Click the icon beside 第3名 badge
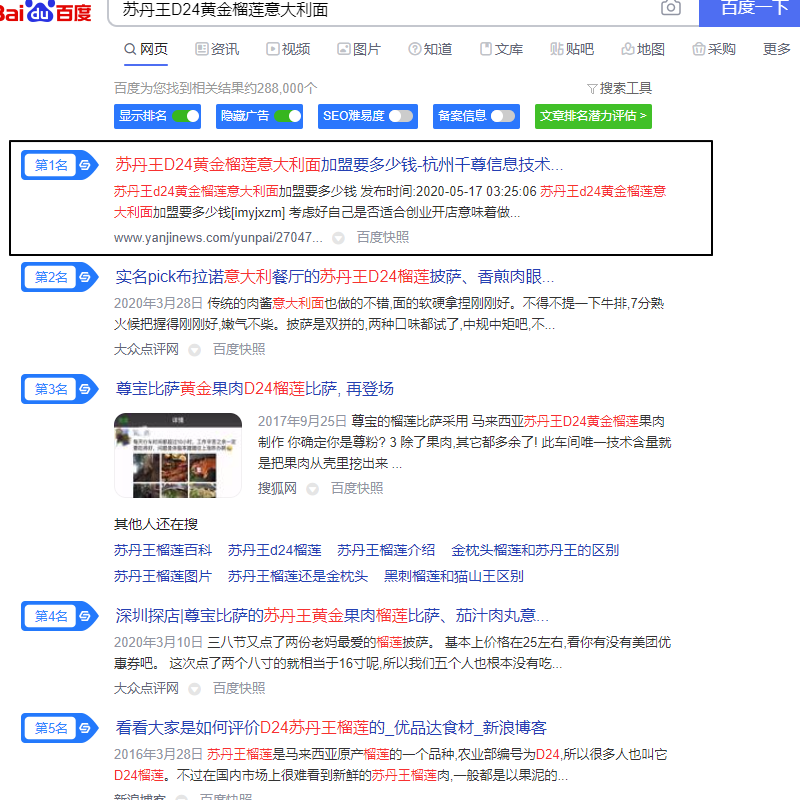Viewport: 800px width, 800px height. coord(85,389)
